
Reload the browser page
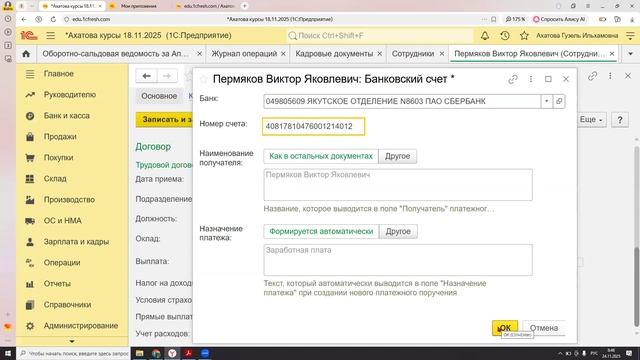pos(53,19)
